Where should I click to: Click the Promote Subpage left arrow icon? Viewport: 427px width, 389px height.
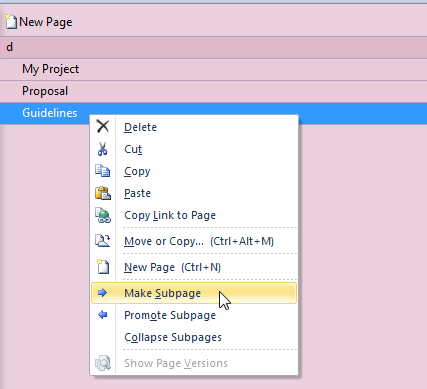coord(103,315)
